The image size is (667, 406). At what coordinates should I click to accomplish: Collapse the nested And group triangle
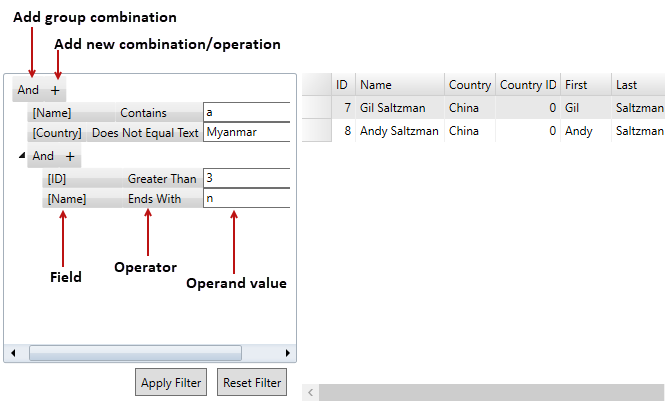pos(22,156)
